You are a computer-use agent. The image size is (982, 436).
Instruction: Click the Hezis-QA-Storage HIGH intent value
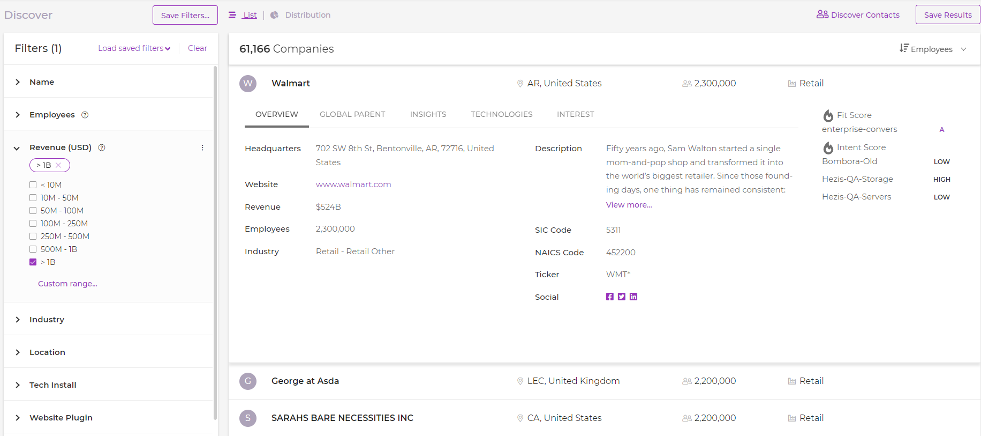coord(941,180)
